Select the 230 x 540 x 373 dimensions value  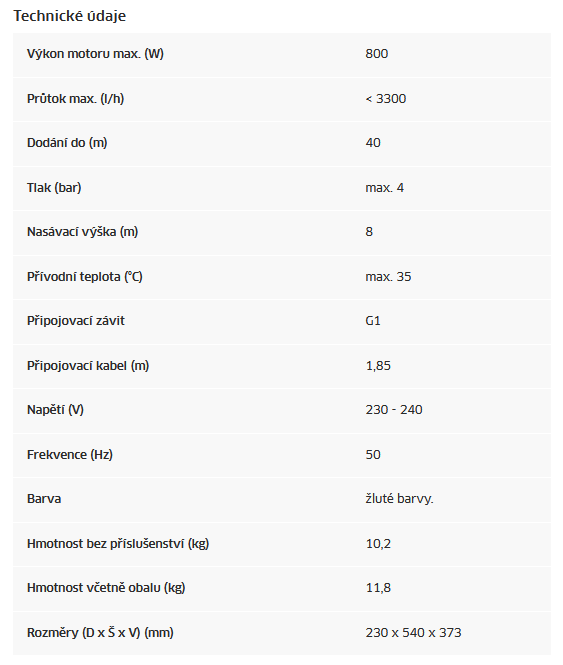click(413, 633)
